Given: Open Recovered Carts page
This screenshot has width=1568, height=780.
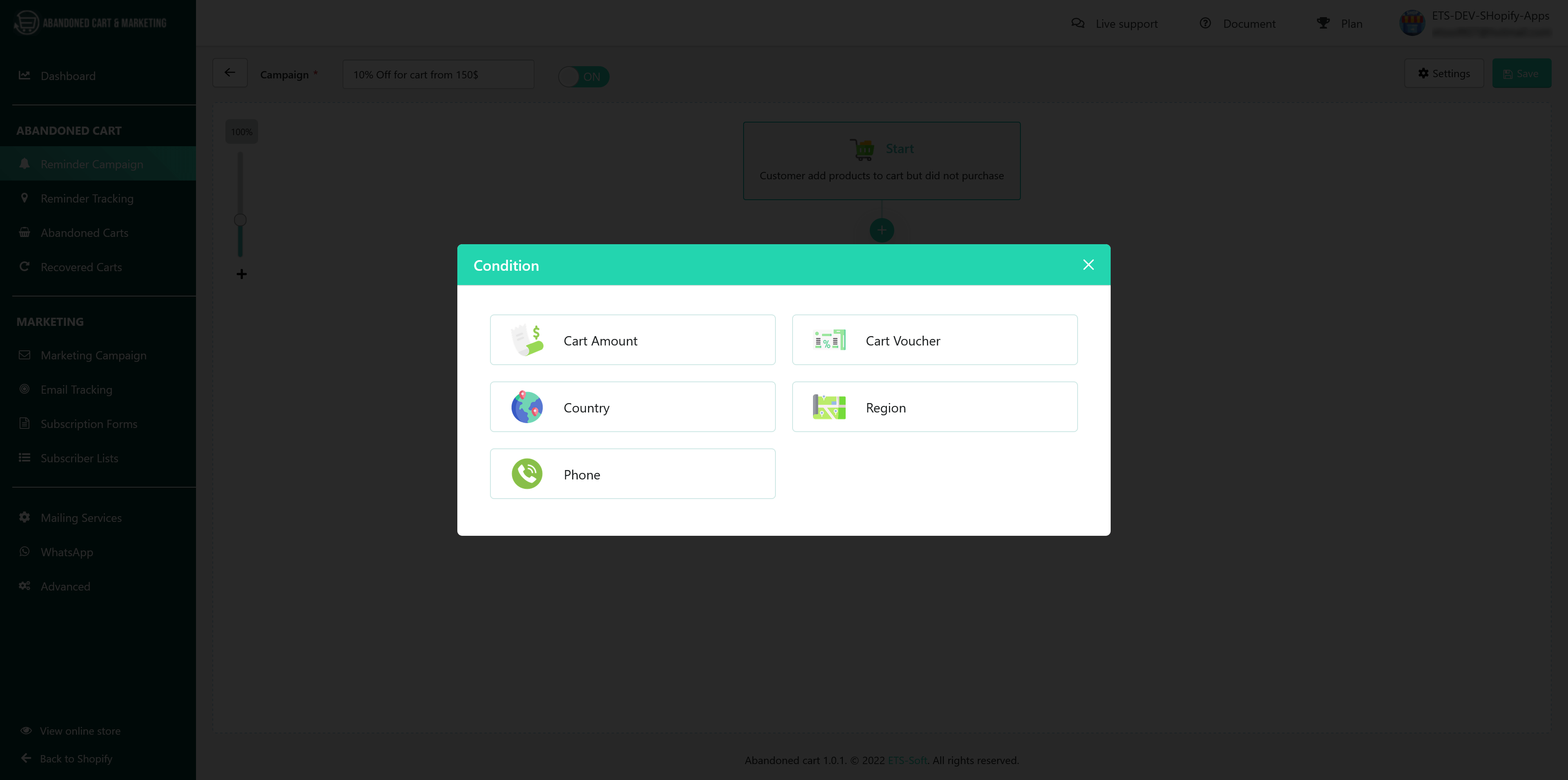Looking at the screenshot, I should click(98, 267).
